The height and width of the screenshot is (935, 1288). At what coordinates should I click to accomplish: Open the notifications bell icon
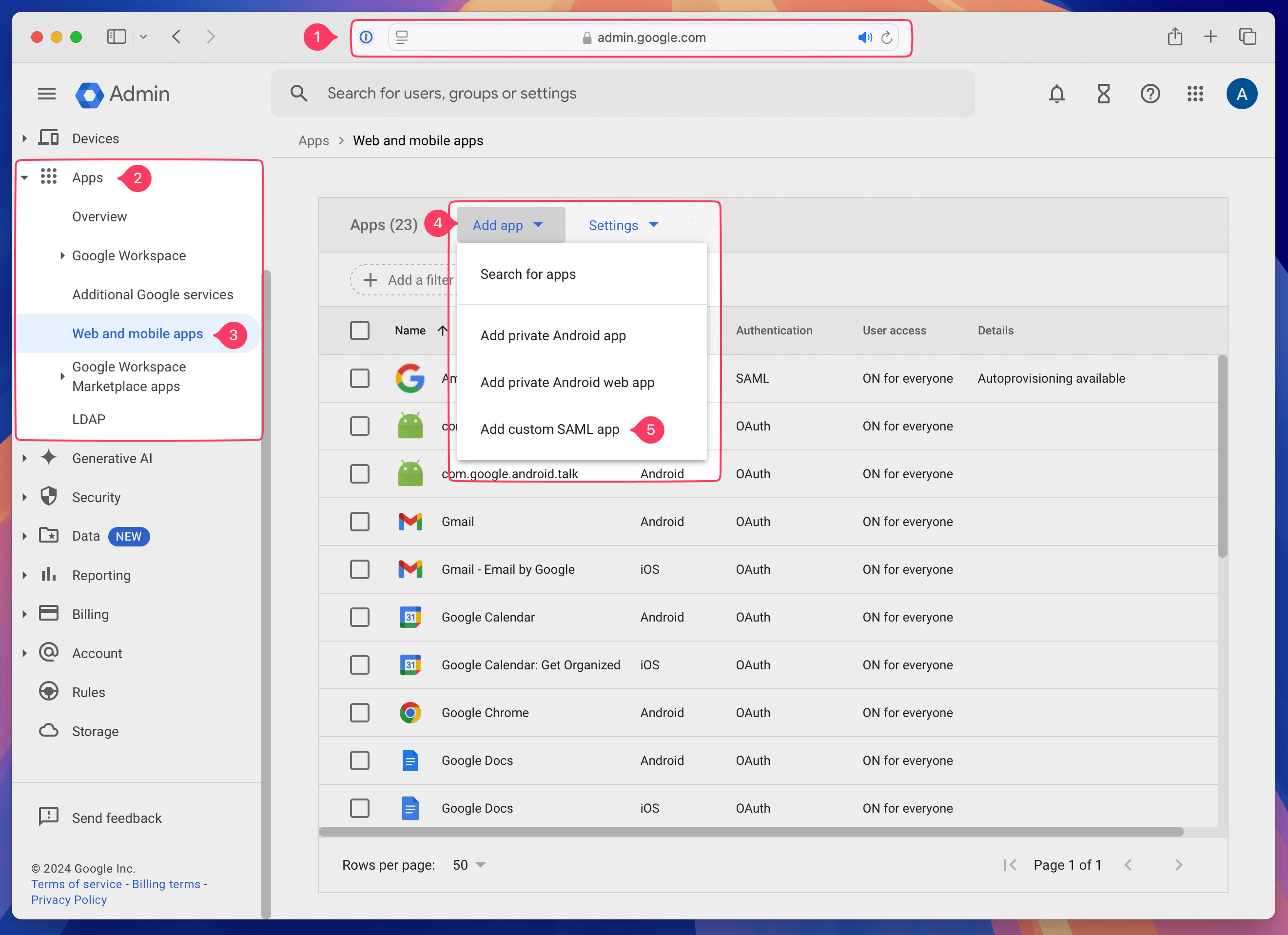[x=1056, y=94]
